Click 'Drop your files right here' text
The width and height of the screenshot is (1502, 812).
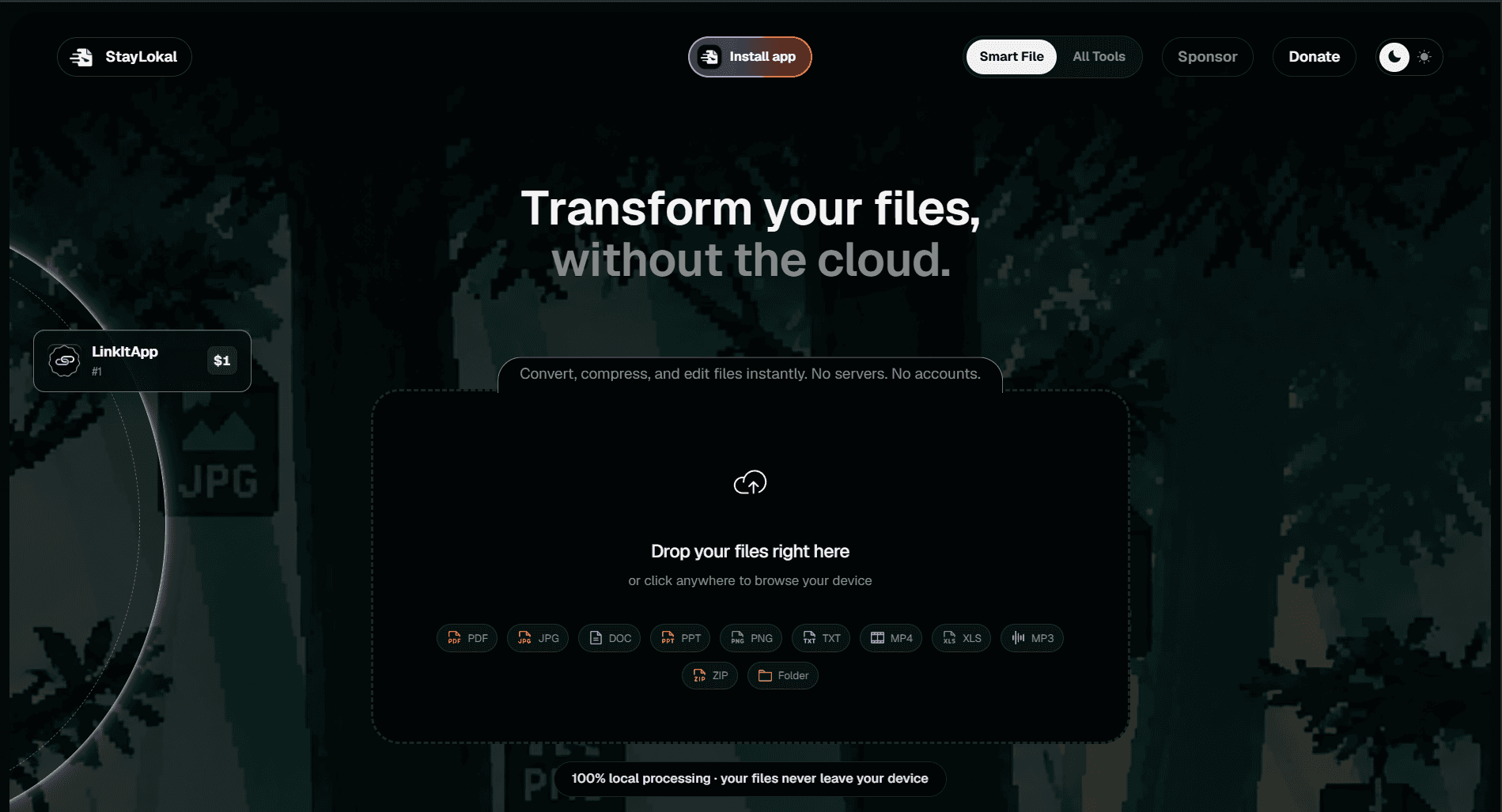tap(750, 551)
